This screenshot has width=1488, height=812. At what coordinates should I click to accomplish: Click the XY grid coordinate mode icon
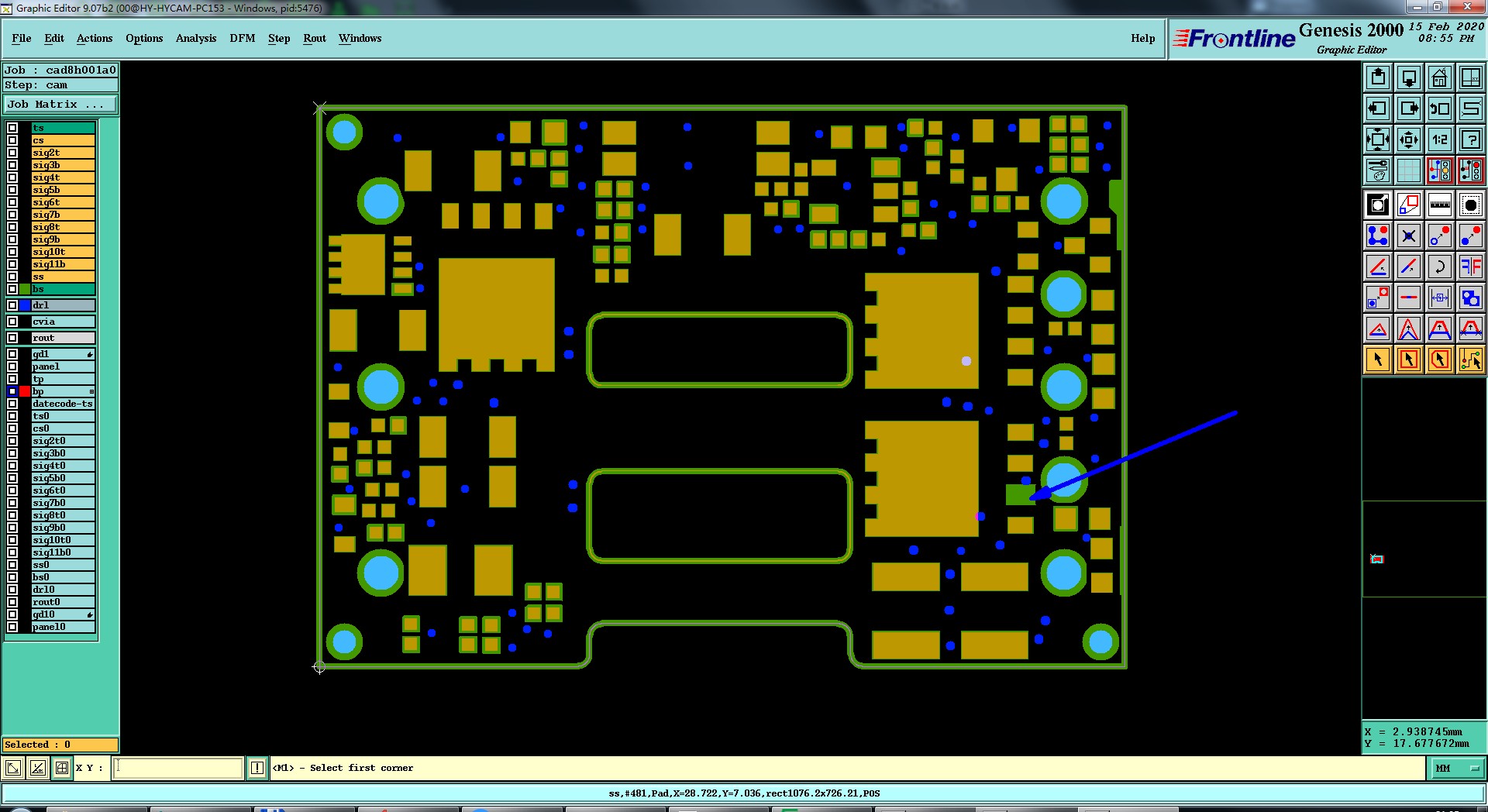[62, 768]
